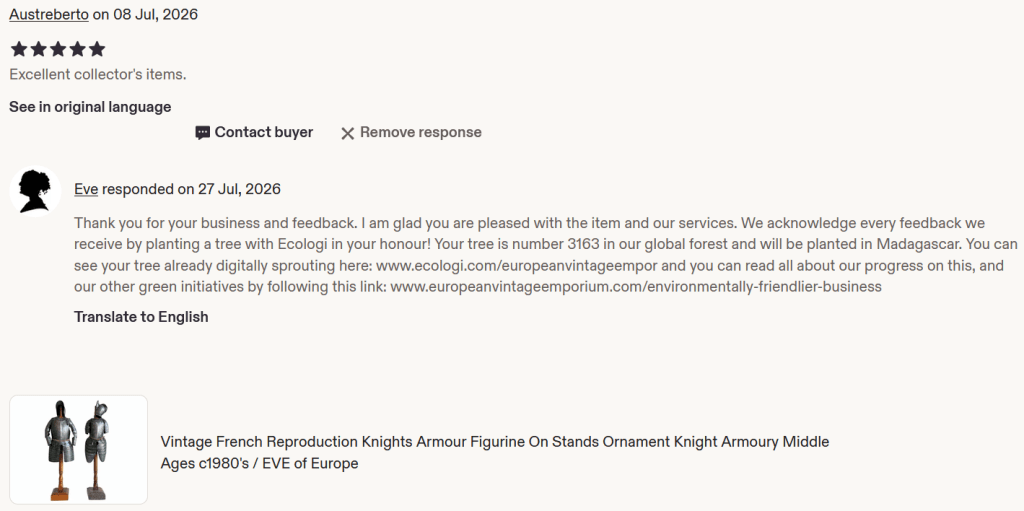1024x511 pixels.
Task: Click the ecologi.com/europeanvintageempor URL text
Action: coord(517,266)
